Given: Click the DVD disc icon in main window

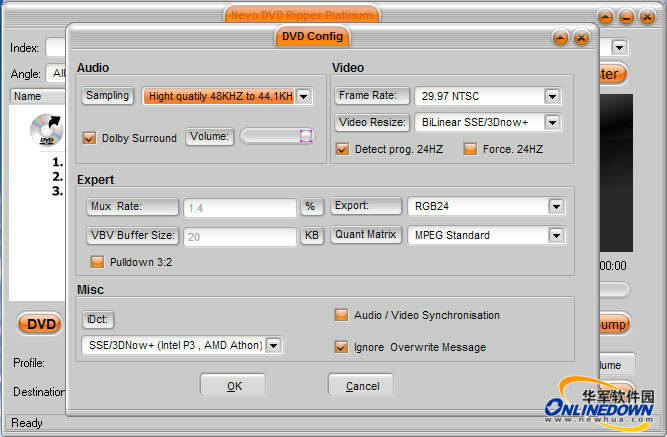Looking at the screenshot, I should point(46,129).
